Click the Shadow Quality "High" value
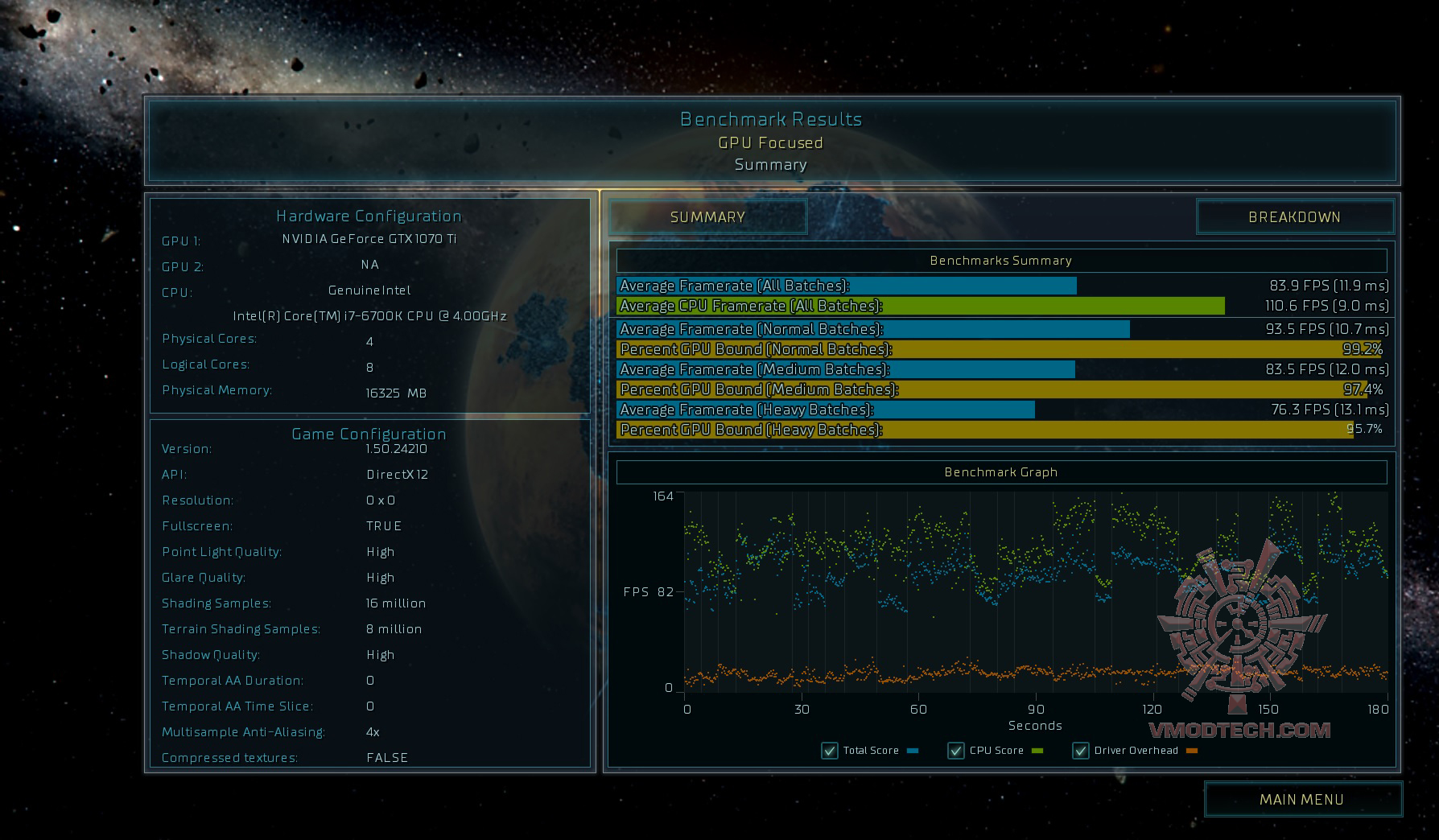Screen dimensions: 1439x840 point(381,655)
